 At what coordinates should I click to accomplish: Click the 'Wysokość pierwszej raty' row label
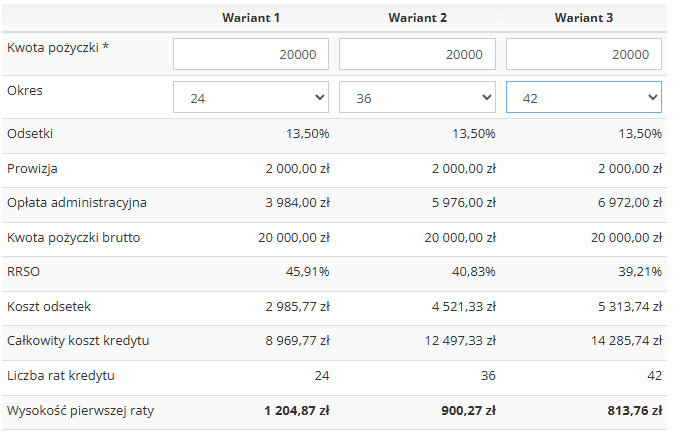tap(80, 410)
